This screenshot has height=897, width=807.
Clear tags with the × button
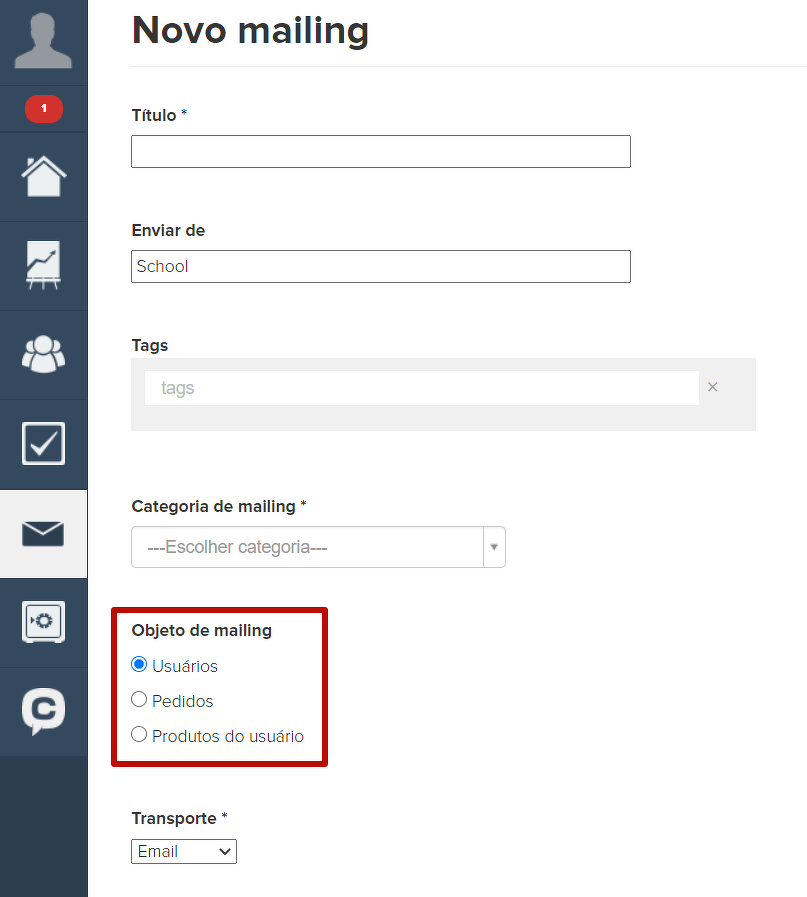(x=712, y=387)
